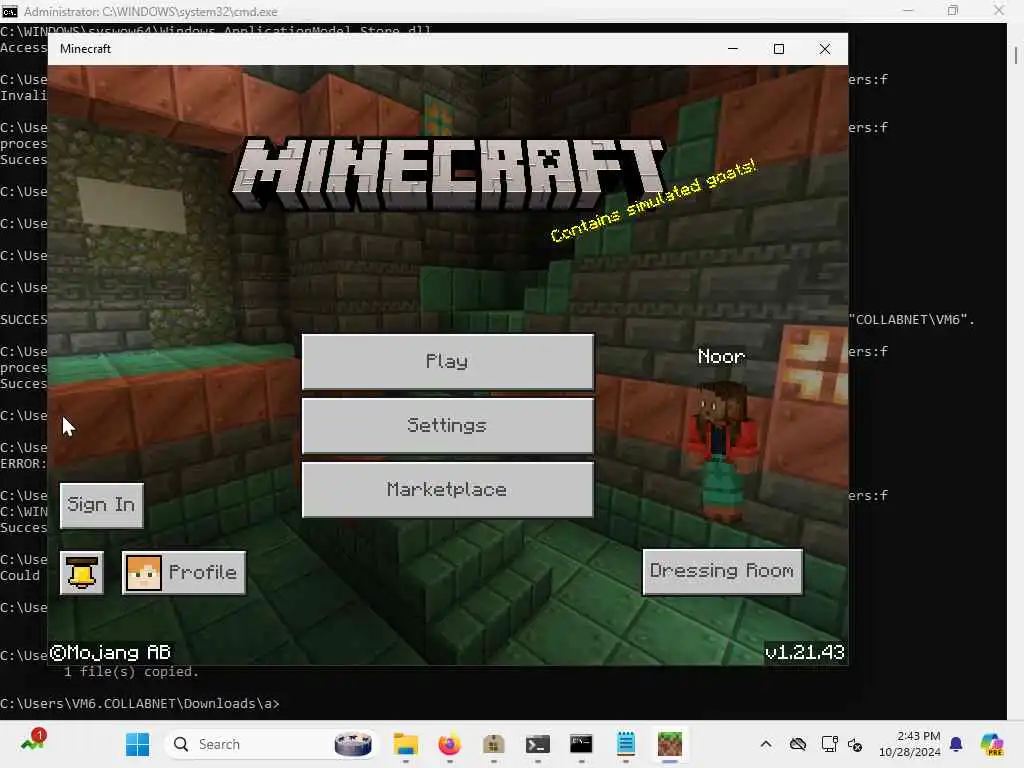
Task: Open the Profile button
Action: (x=184, y=573)
